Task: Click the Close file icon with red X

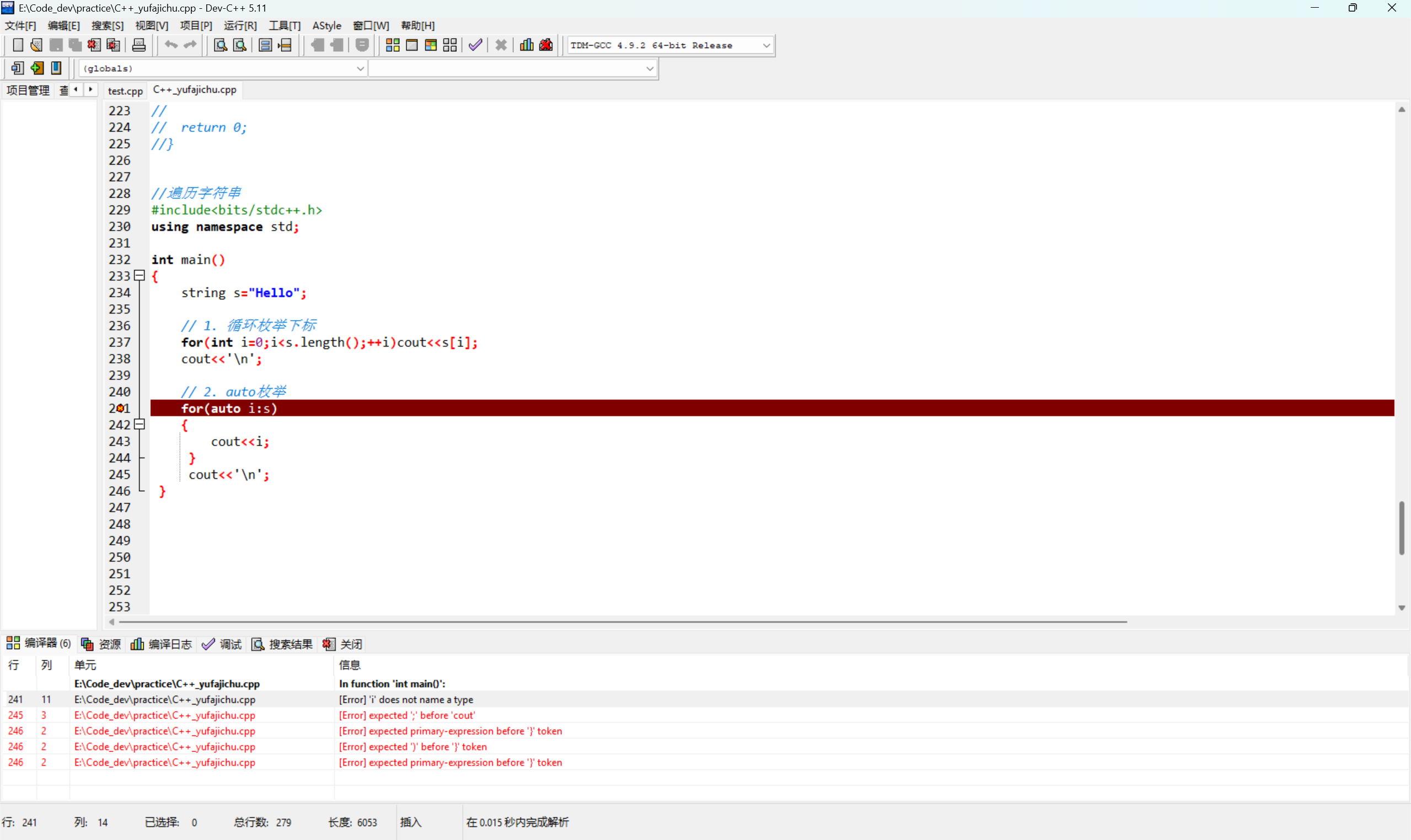Action: tap(94, 45)
